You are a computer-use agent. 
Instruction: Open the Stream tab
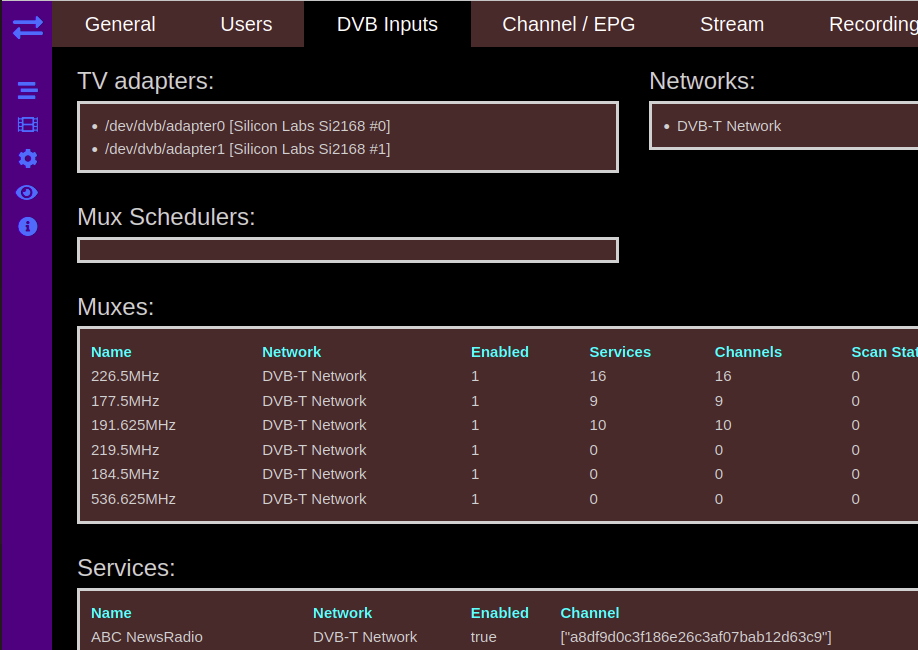tap(732, 24)
